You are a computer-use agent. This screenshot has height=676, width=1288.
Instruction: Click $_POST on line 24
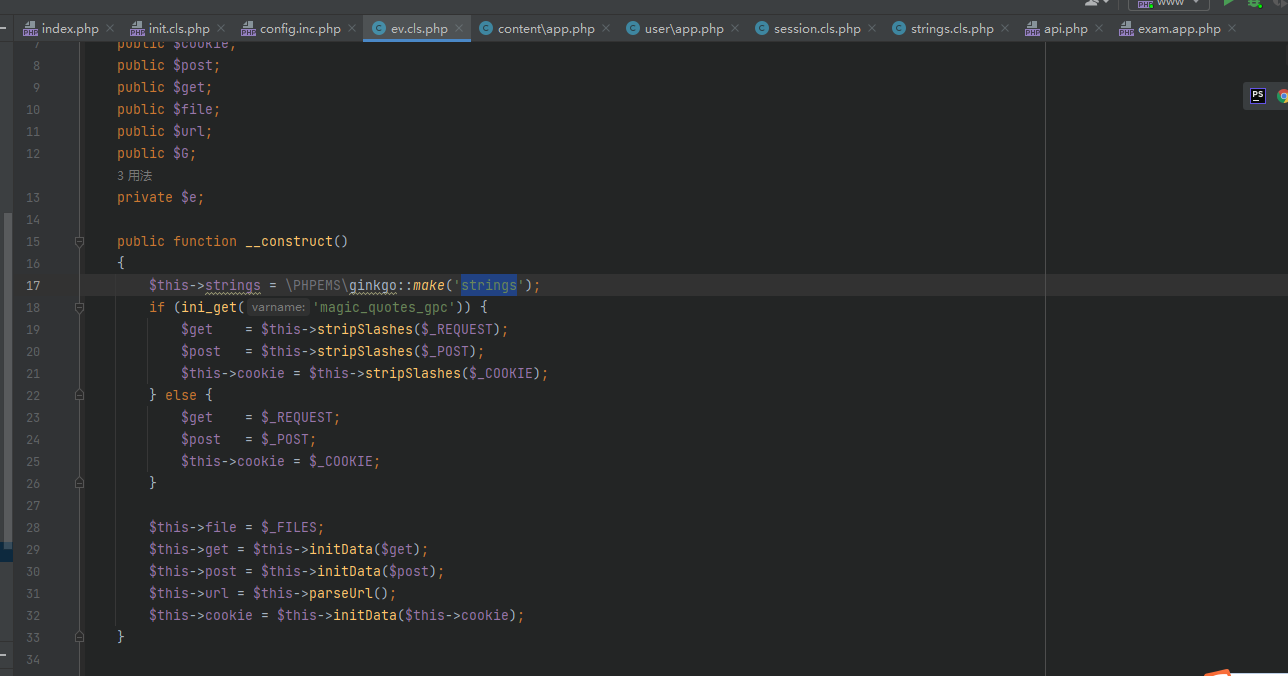click(284, 439)
